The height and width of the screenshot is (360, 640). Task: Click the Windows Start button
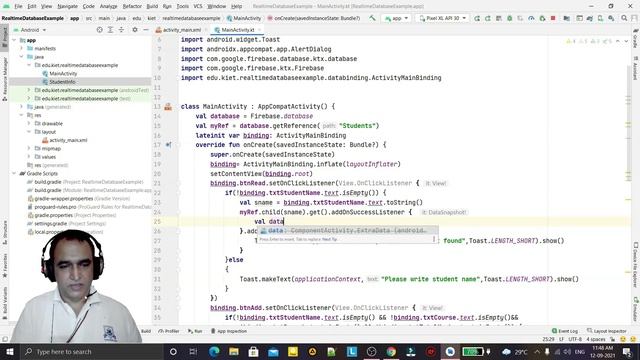(9, 351)
